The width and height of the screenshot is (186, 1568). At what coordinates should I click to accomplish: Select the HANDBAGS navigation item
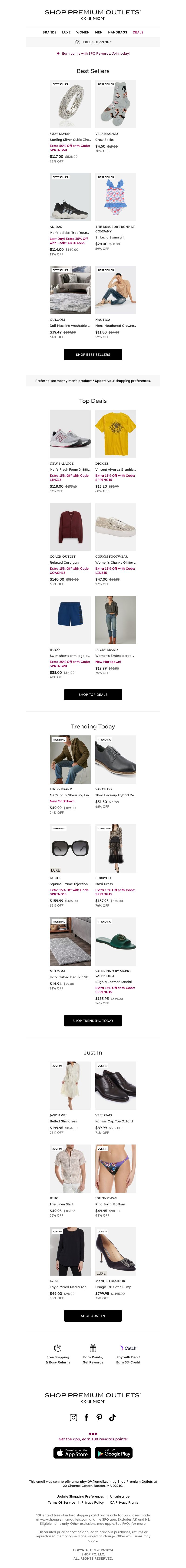click(x=118, y=32)
